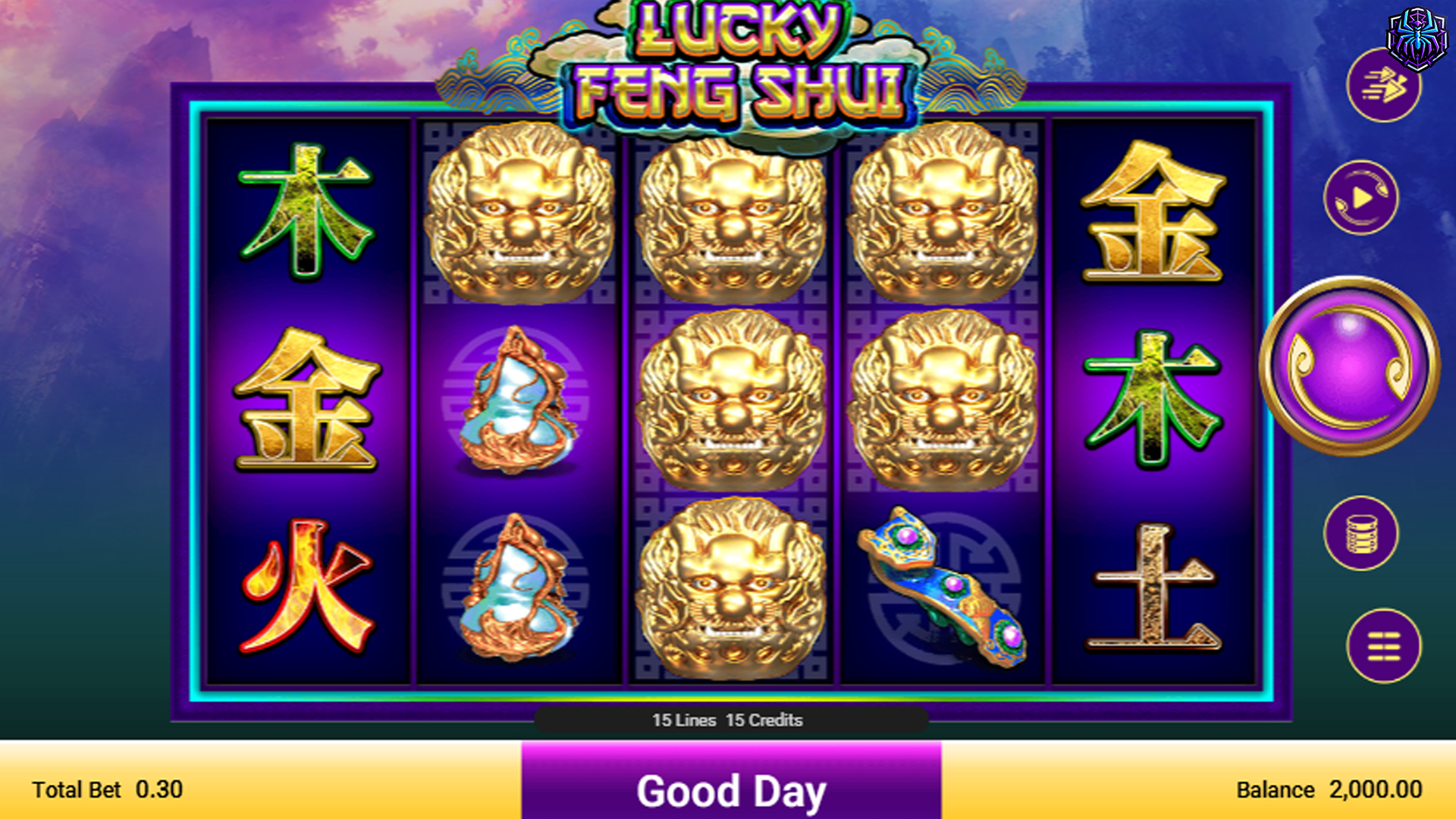Click the Balance 2,000.00 display
The height and width of the screenshot is (819, 1456).
pyautogui.click(x=1329, y=789)
